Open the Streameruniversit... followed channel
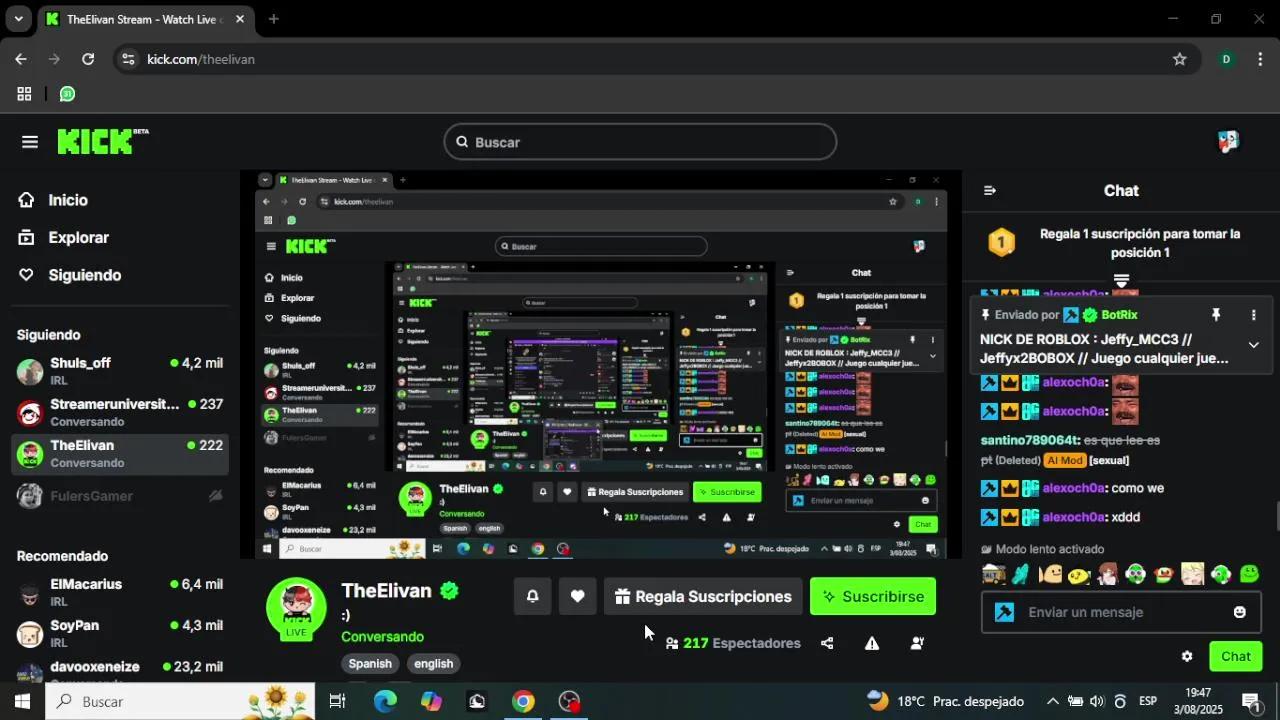 tap(120, 412)
